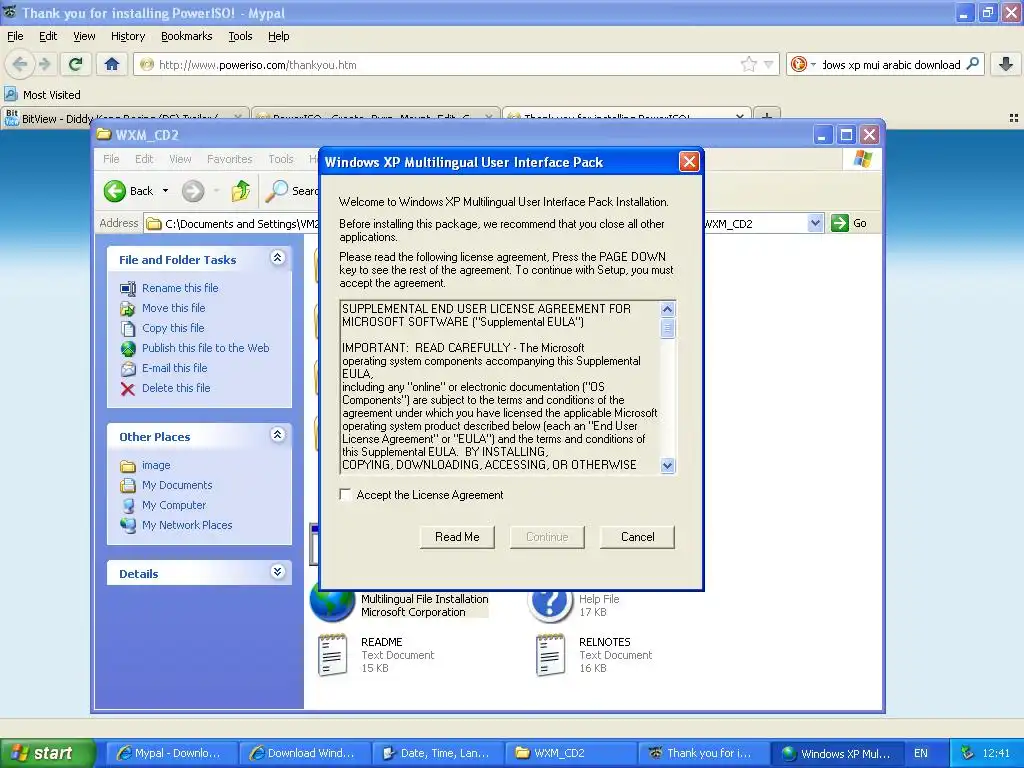Select Multilingual File Installation globe icon

[x=332, y=601]
